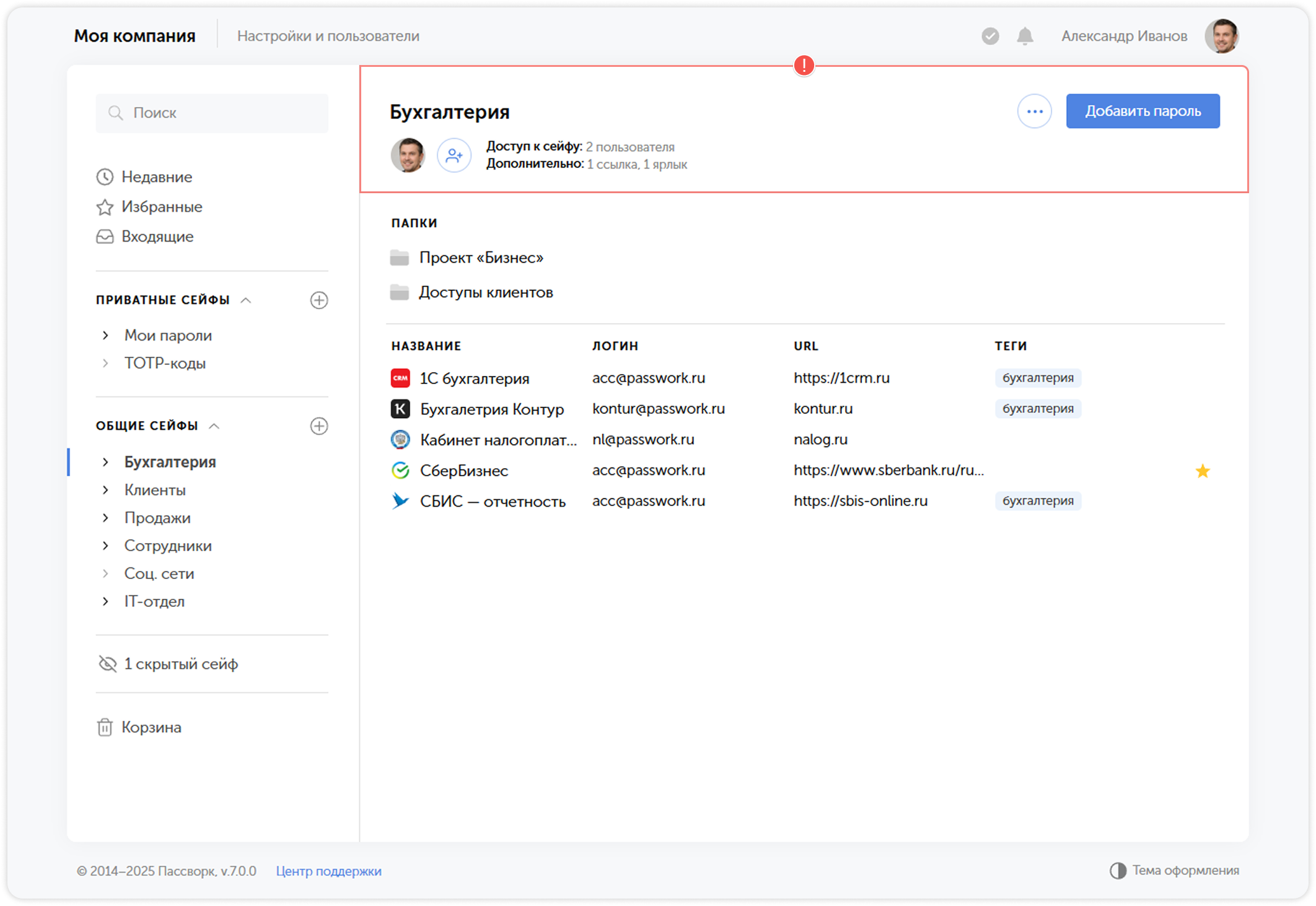Open https://1crm.ru URL
This screenshot has height=906, width=1316.
[841, 378]
